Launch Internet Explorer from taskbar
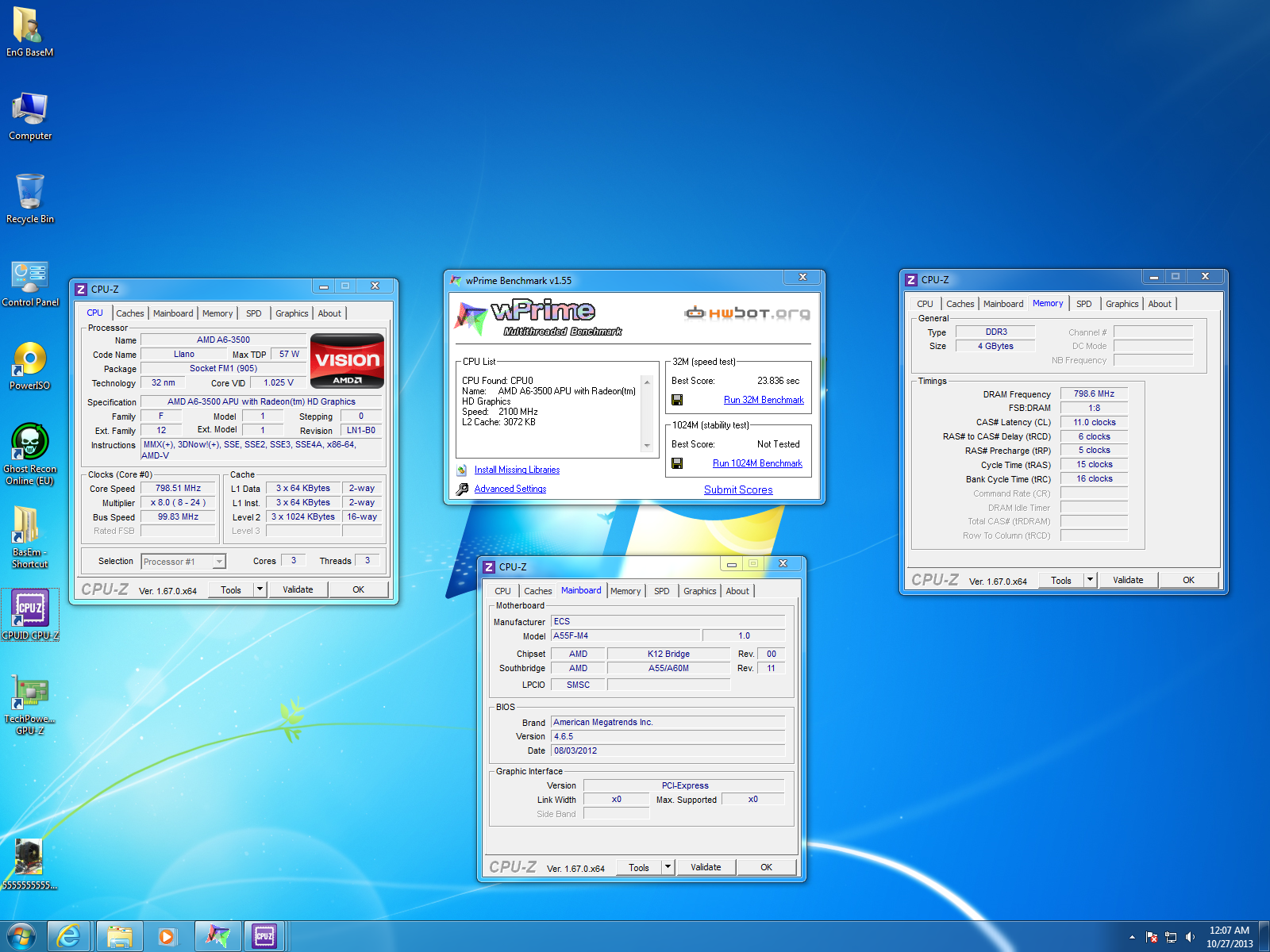The image size is (1270, 952). point(69,937)
